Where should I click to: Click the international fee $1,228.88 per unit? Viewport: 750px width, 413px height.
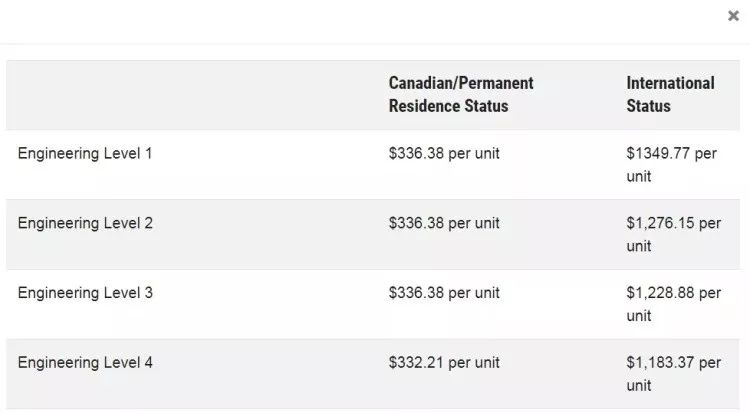coord(673,304)
